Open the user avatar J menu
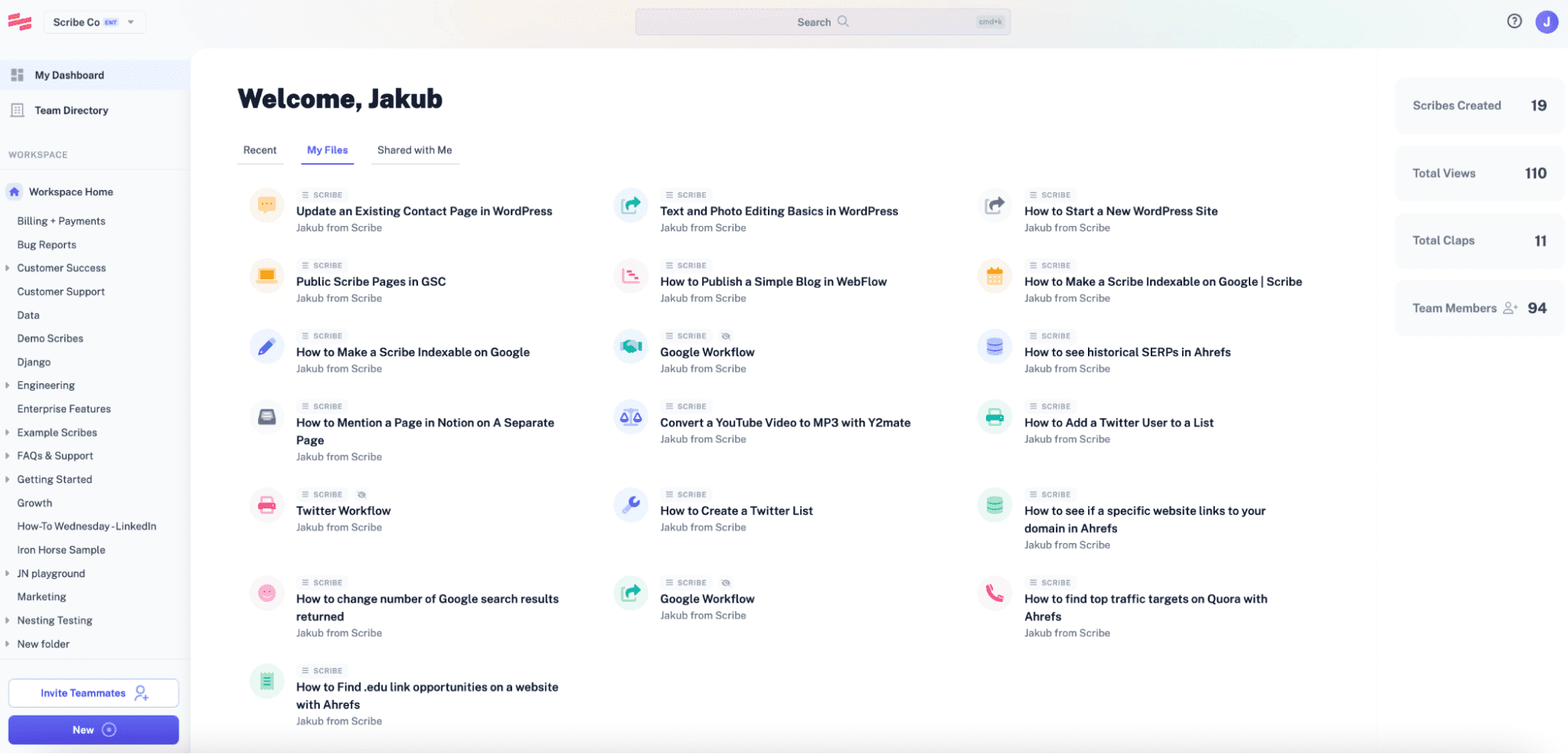This screenshot has width=1568, height=754. tap(1546, 22)
